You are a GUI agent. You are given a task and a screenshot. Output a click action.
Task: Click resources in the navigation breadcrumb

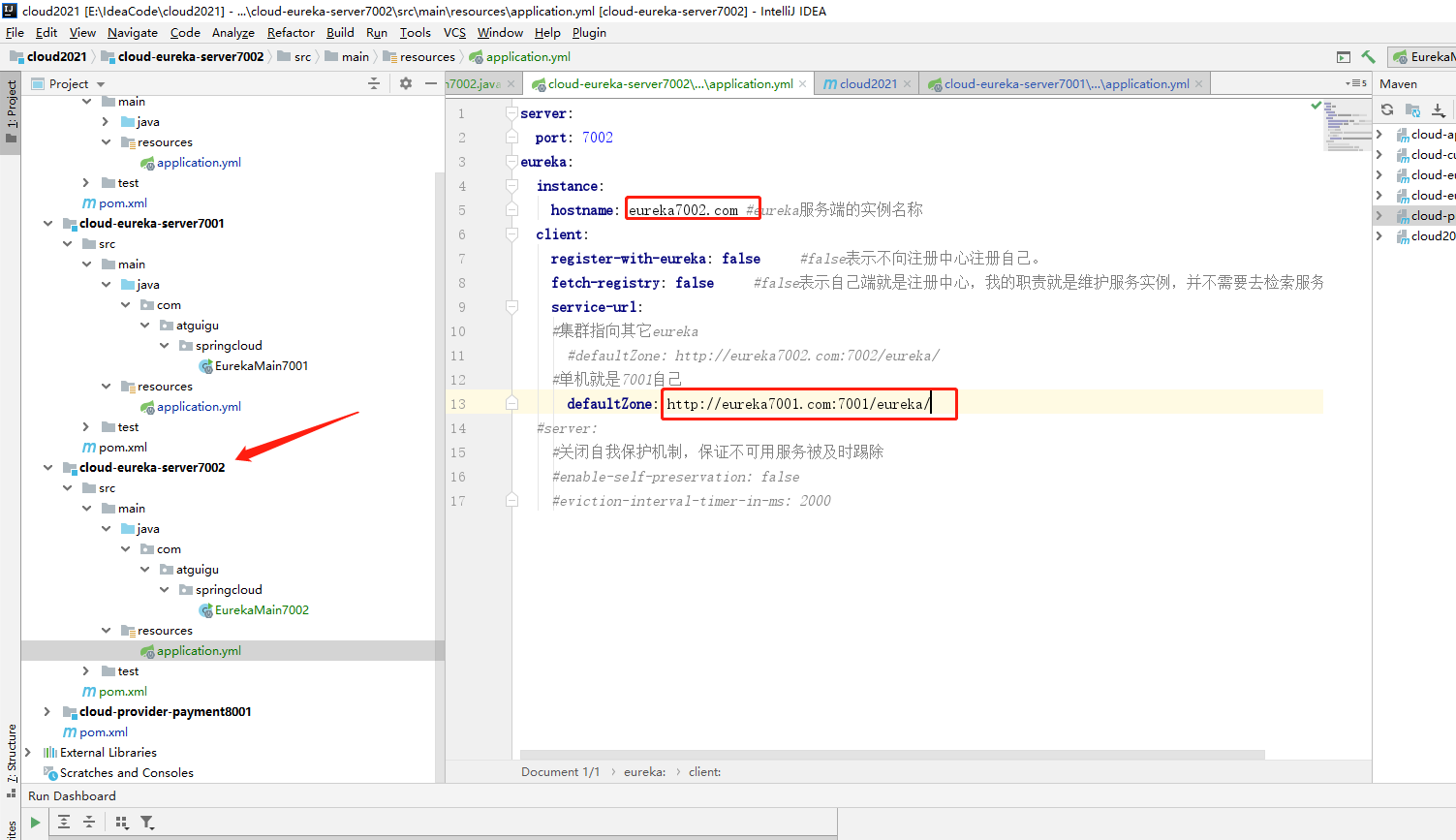pos(419,57)
